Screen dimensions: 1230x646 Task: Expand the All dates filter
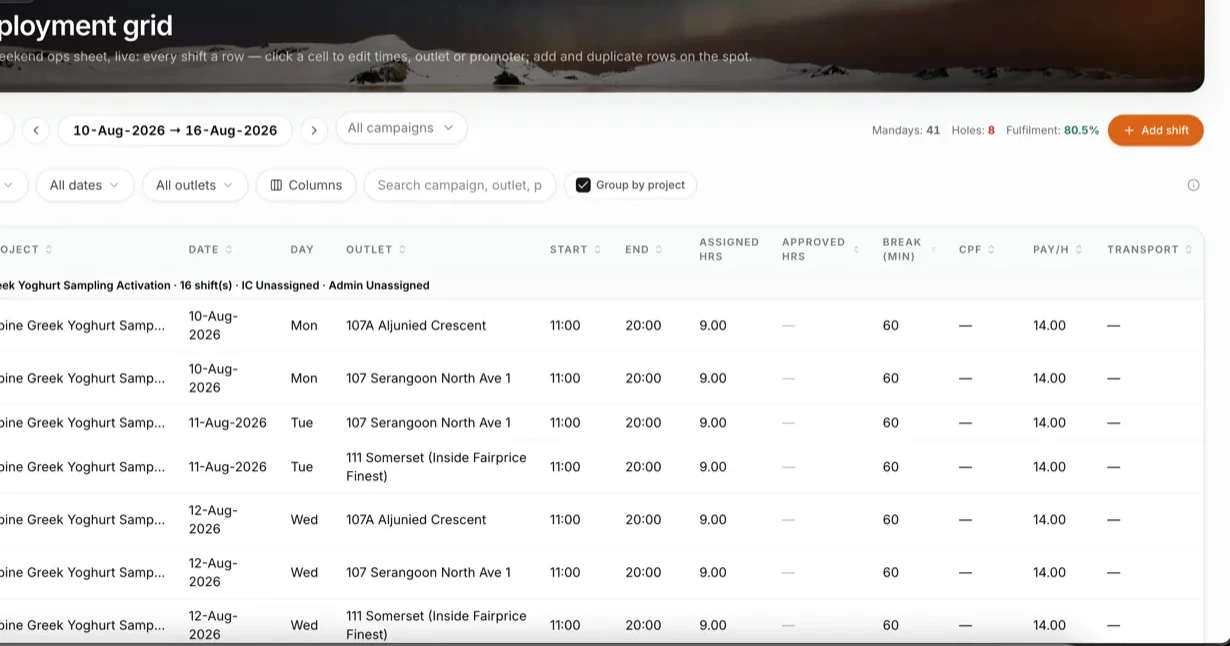(x=85, y=185)
